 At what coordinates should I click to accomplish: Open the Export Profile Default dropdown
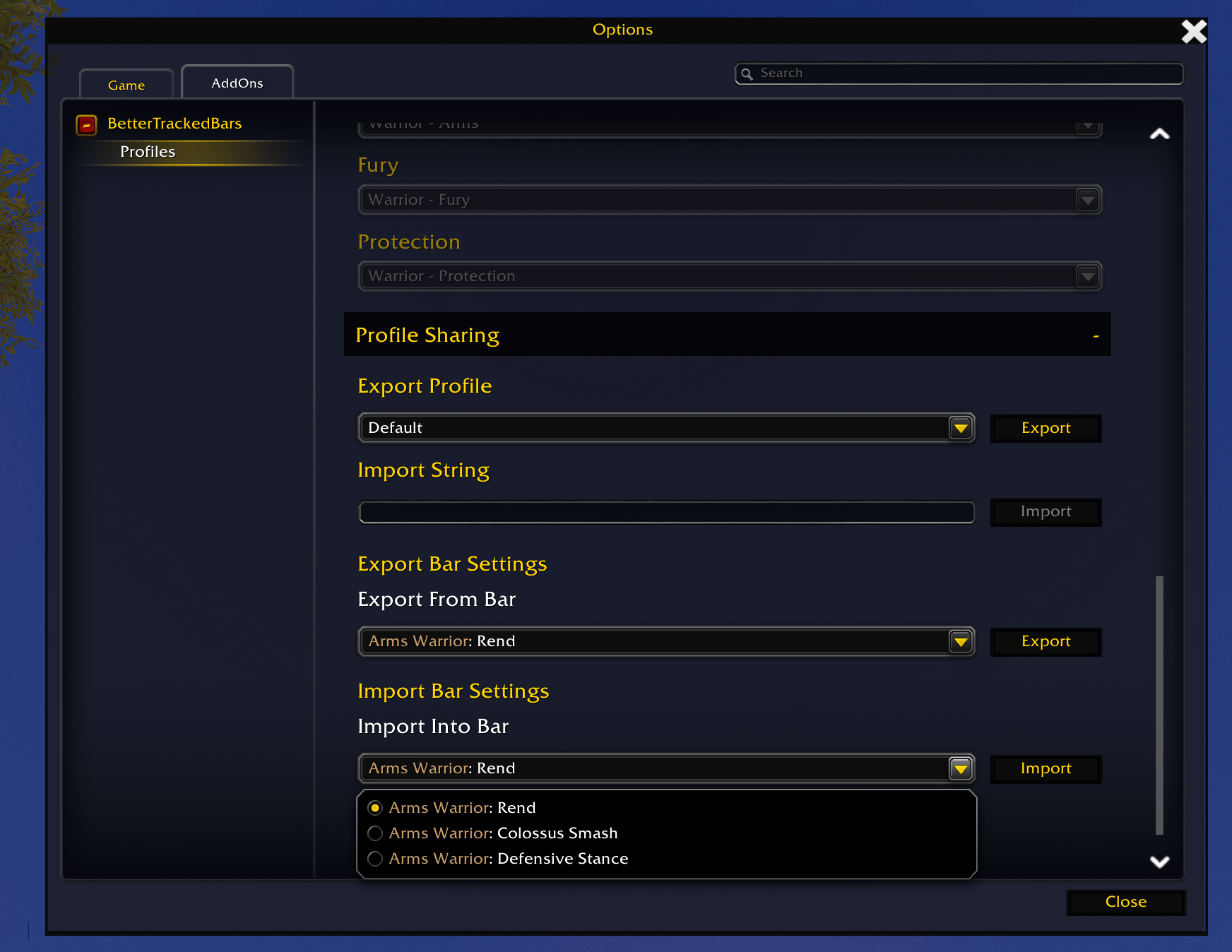coord(666,428)
